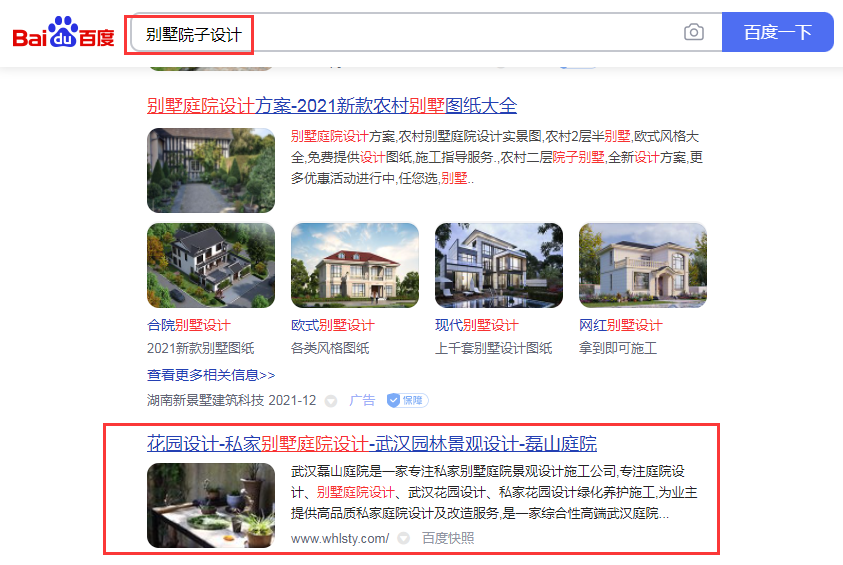Open the aerial courtyard villa thumbnail
This screenshot has height=565, width=843.
(x=211, y=266)
